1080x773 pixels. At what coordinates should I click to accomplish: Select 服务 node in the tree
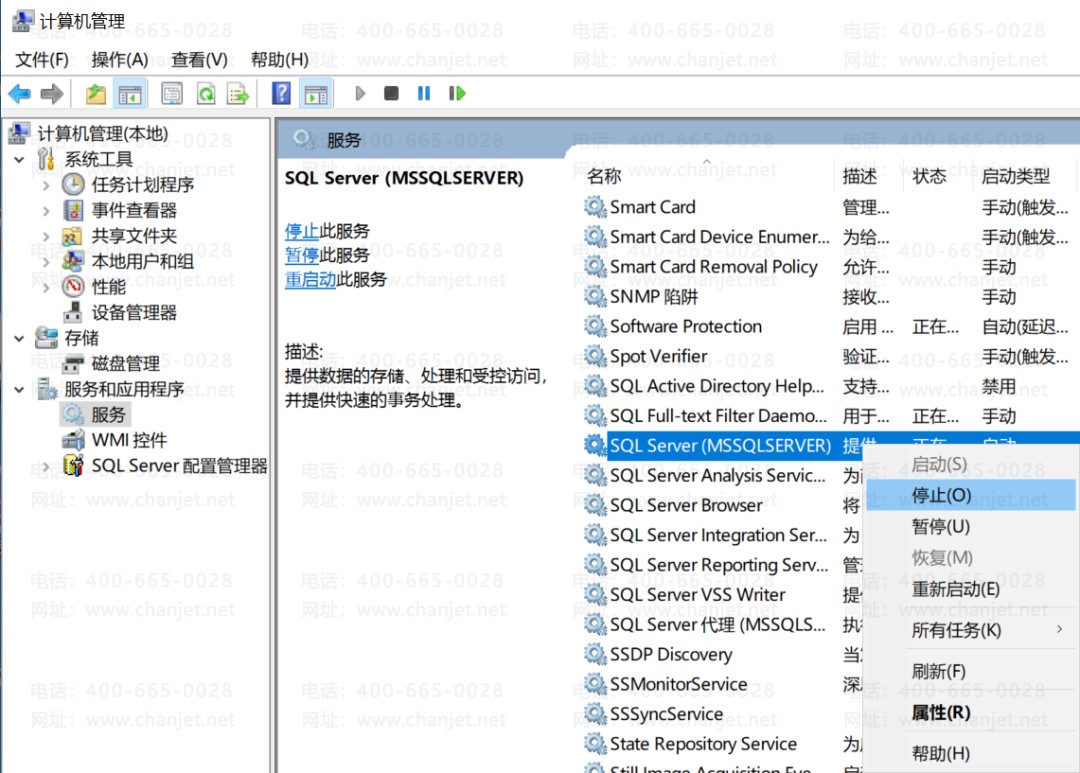coord(108,414)
